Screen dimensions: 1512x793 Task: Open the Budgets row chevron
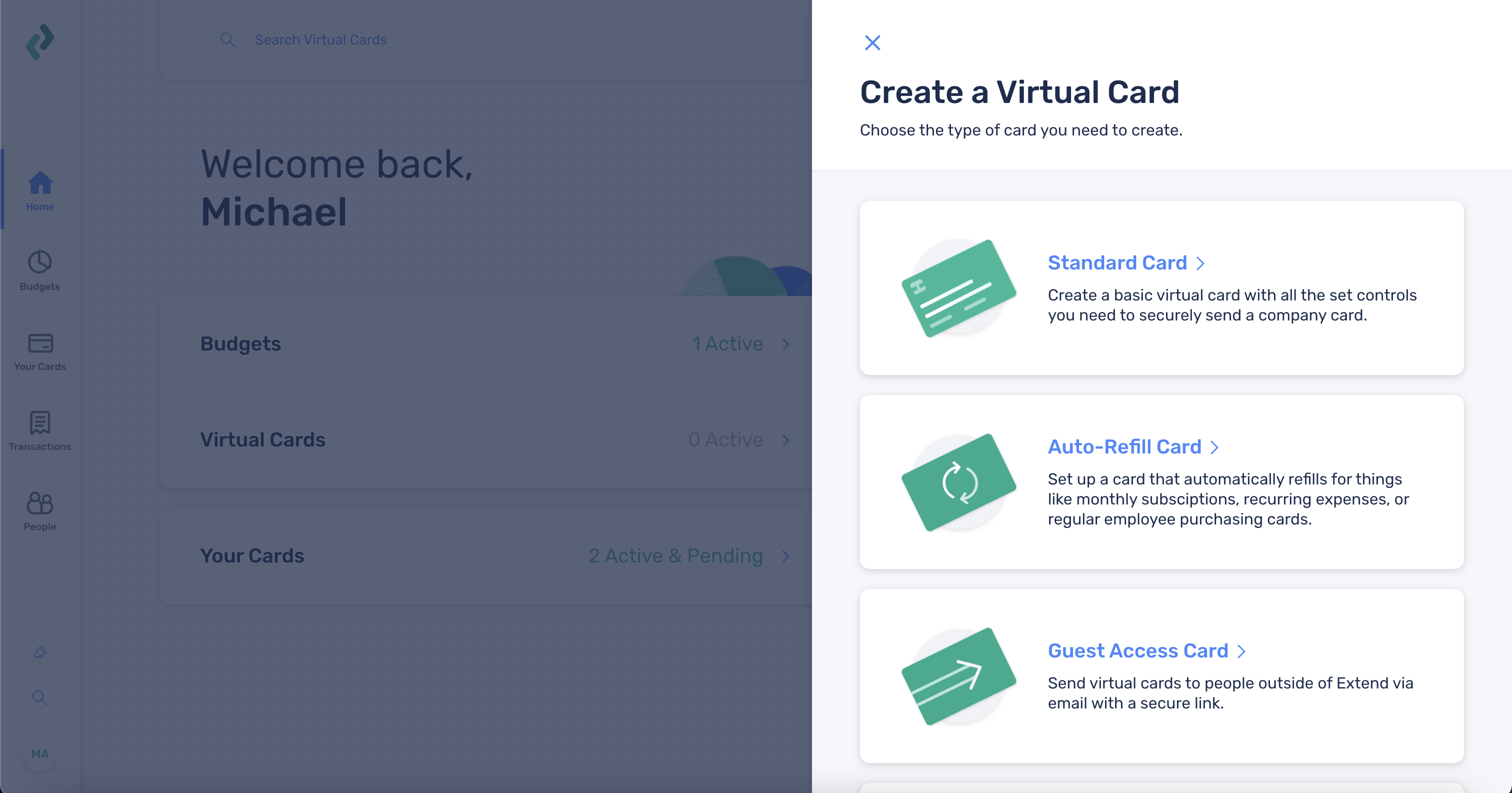(x=786, y=344)
